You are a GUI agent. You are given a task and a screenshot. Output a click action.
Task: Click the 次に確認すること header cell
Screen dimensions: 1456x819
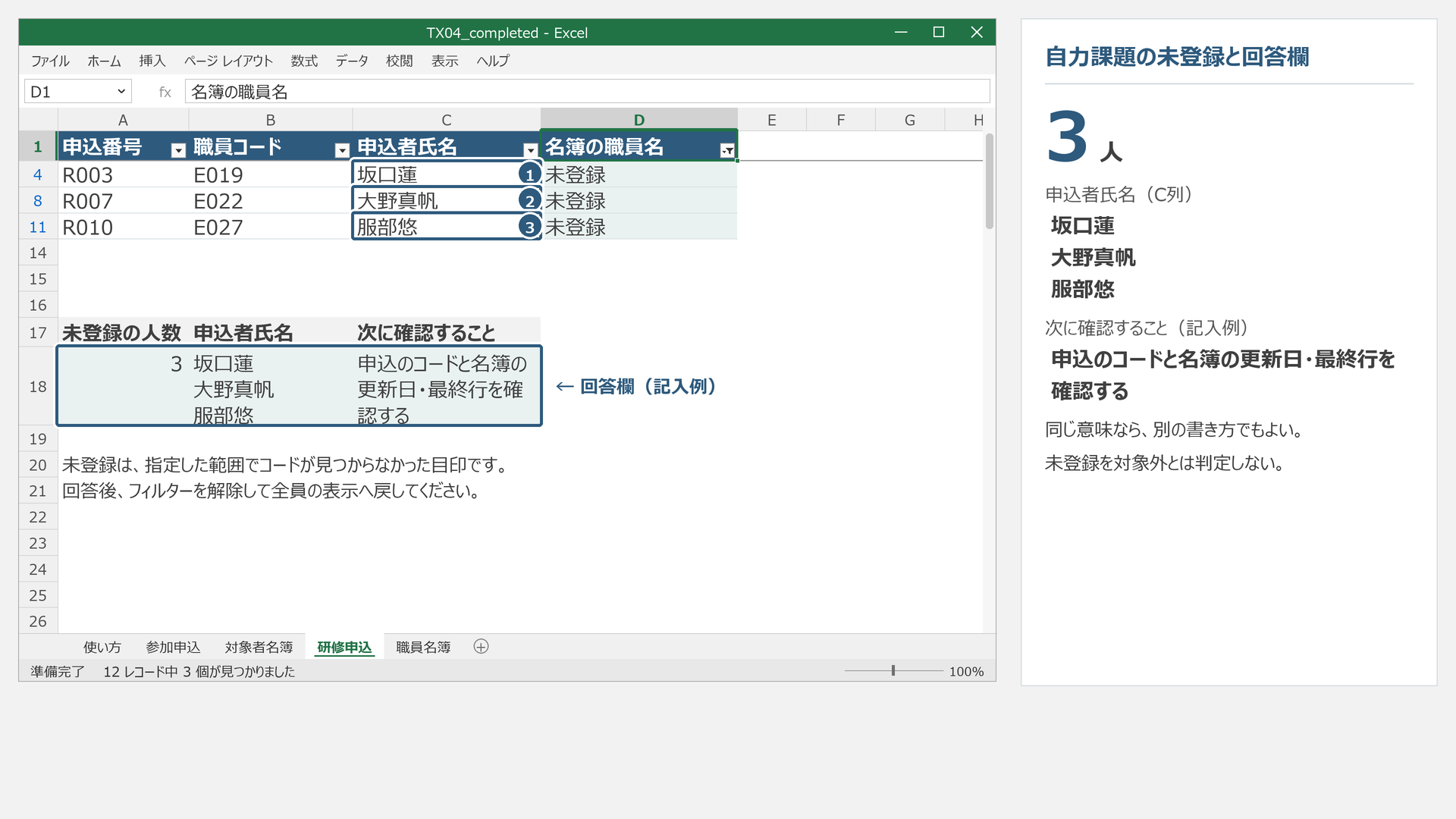click(447, 333)
